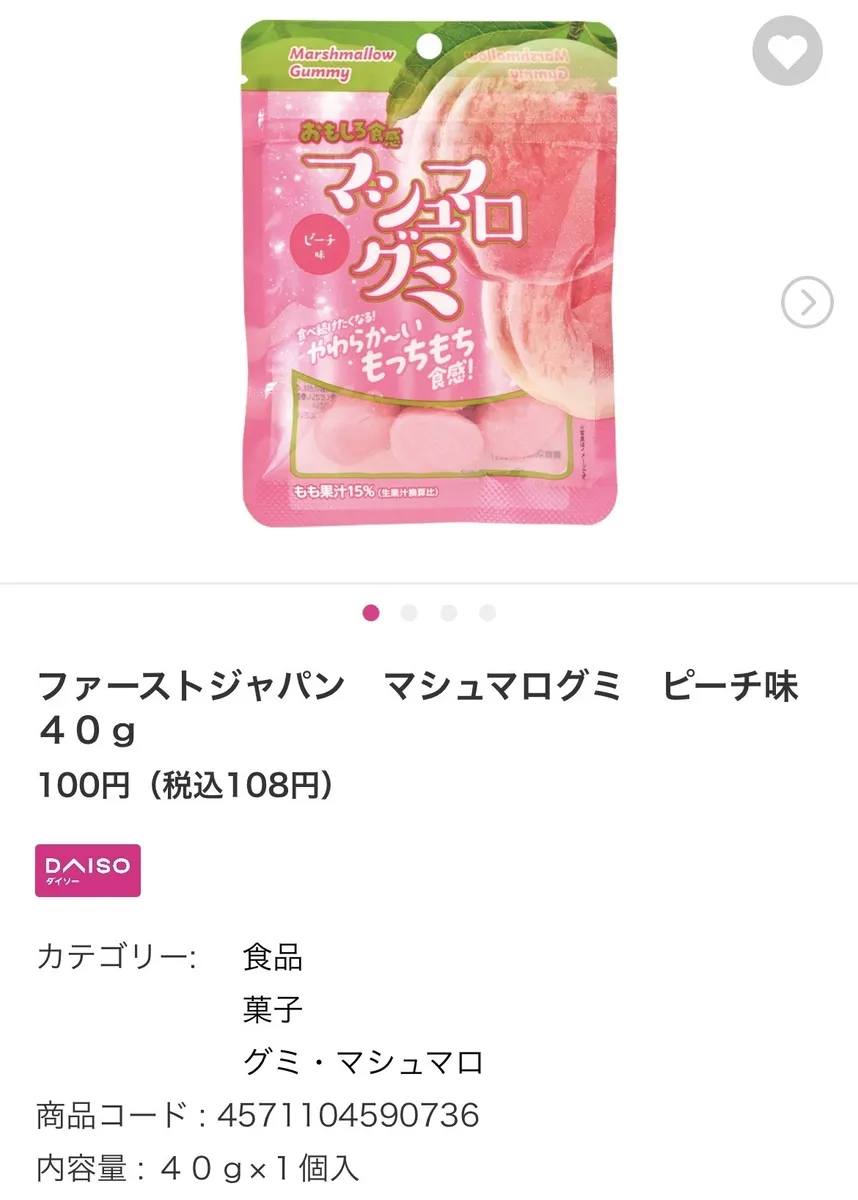858x1200 pixels.
Task: Open the グミ・マシュマロ category link
Action: point(363,1061)
